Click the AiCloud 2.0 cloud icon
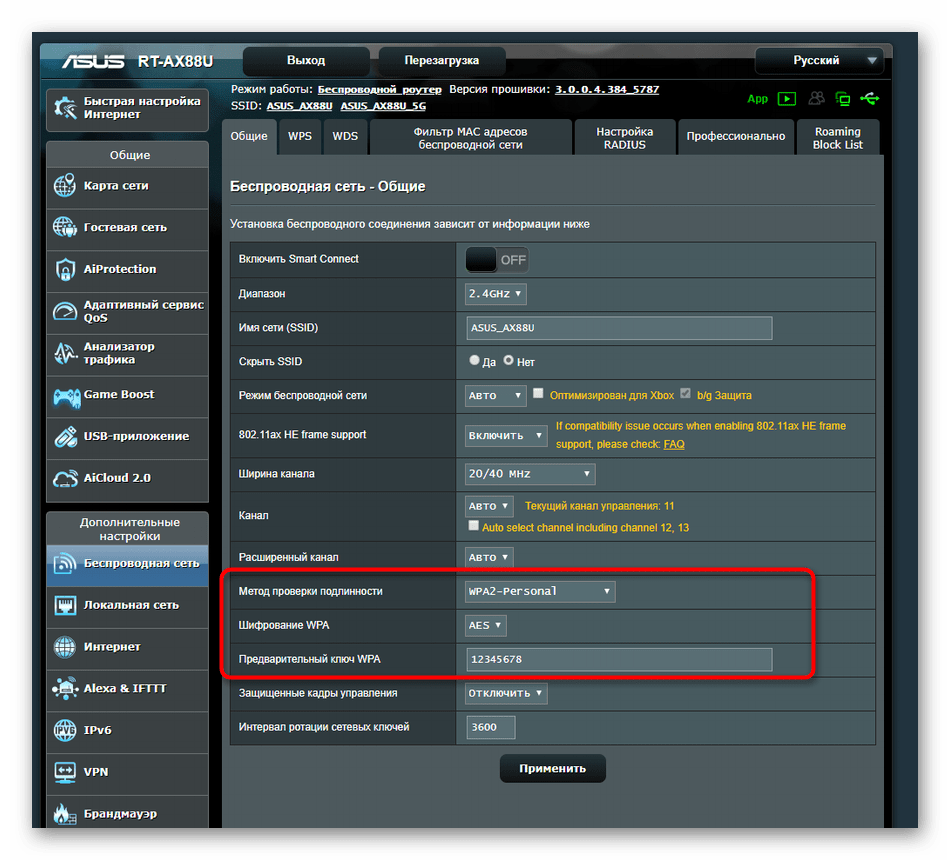 click(x=65, y=478)
